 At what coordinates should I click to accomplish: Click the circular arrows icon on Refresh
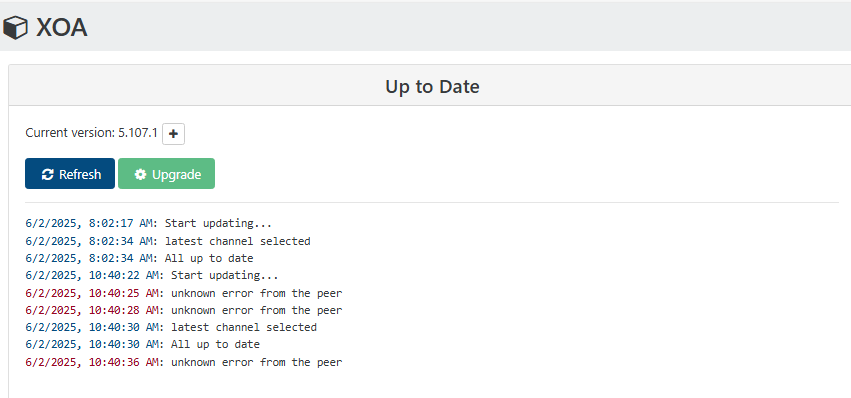(x=48, y=174)
